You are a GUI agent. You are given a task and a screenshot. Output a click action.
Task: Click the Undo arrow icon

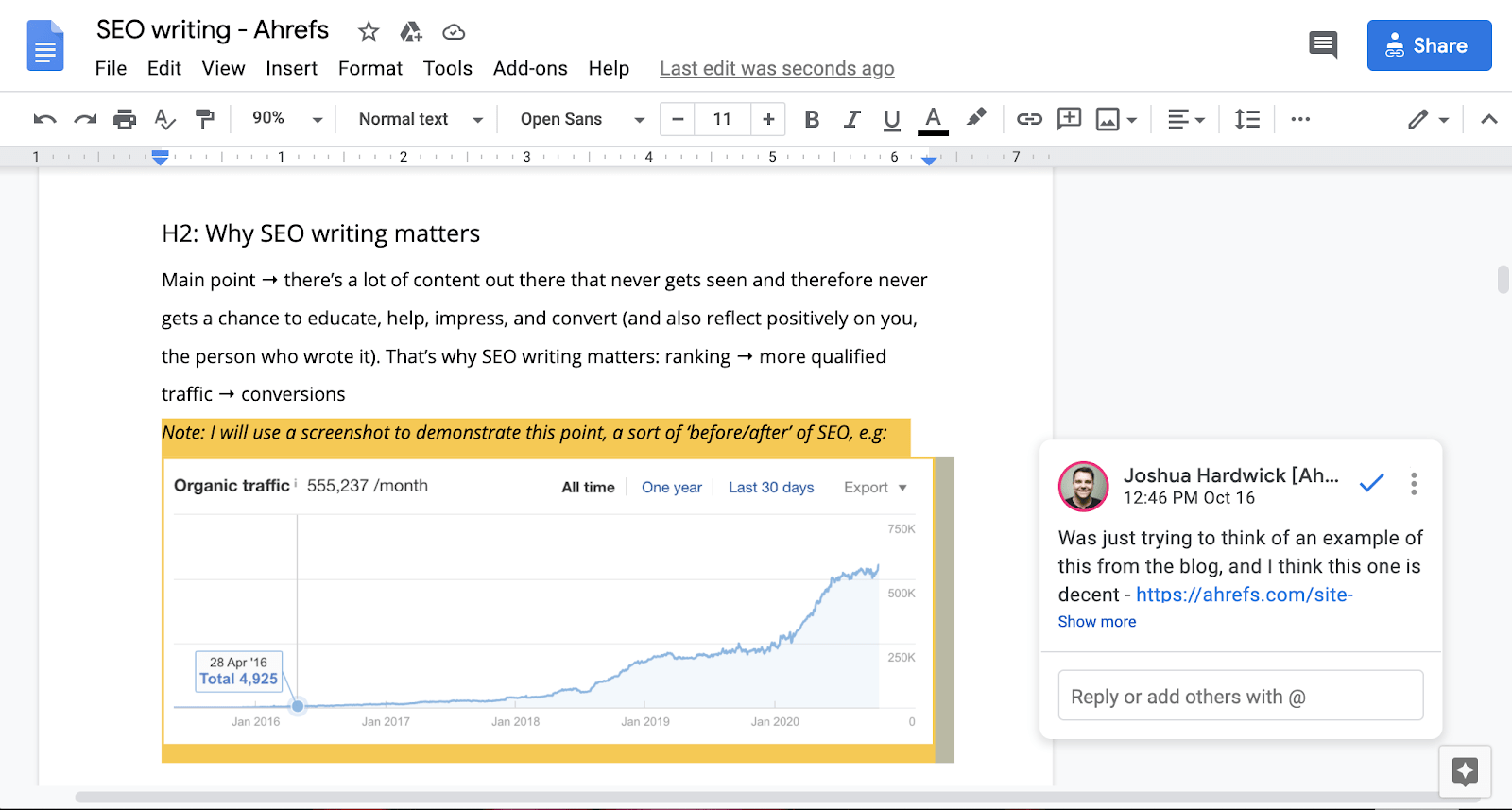tap(44, 119)
